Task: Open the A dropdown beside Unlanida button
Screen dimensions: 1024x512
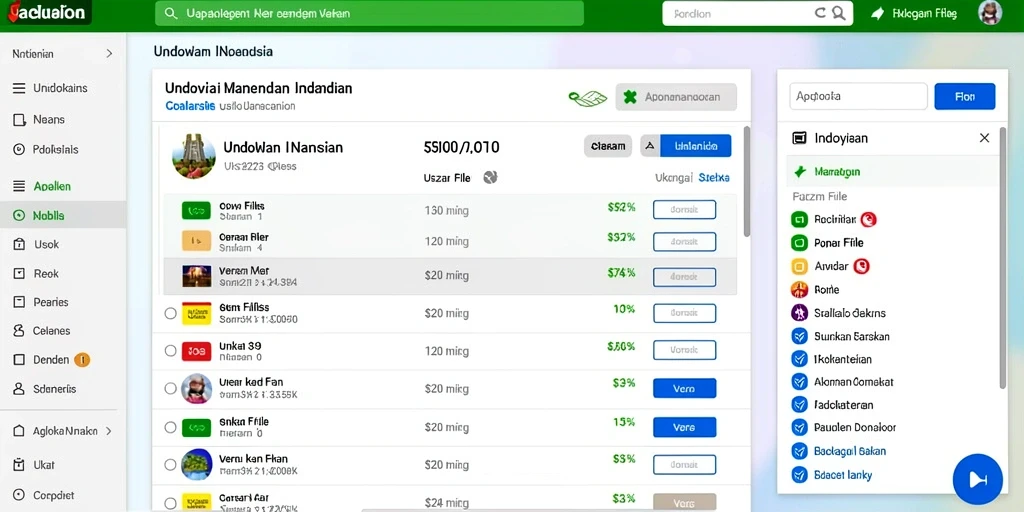Action: [650, 146]
